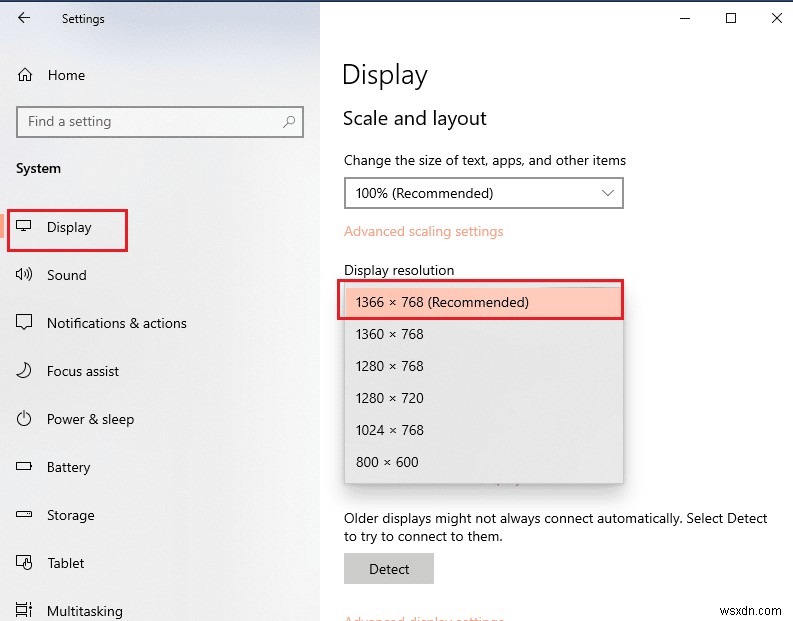
Task: Click the Sound speaker icon
Action: pos(25,275)
